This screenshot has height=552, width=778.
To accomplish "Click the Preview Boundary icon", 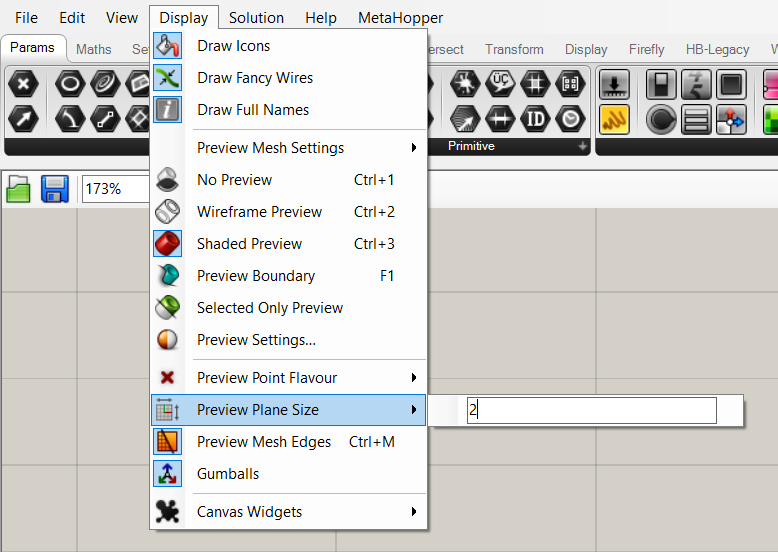I will click(167, 276).
